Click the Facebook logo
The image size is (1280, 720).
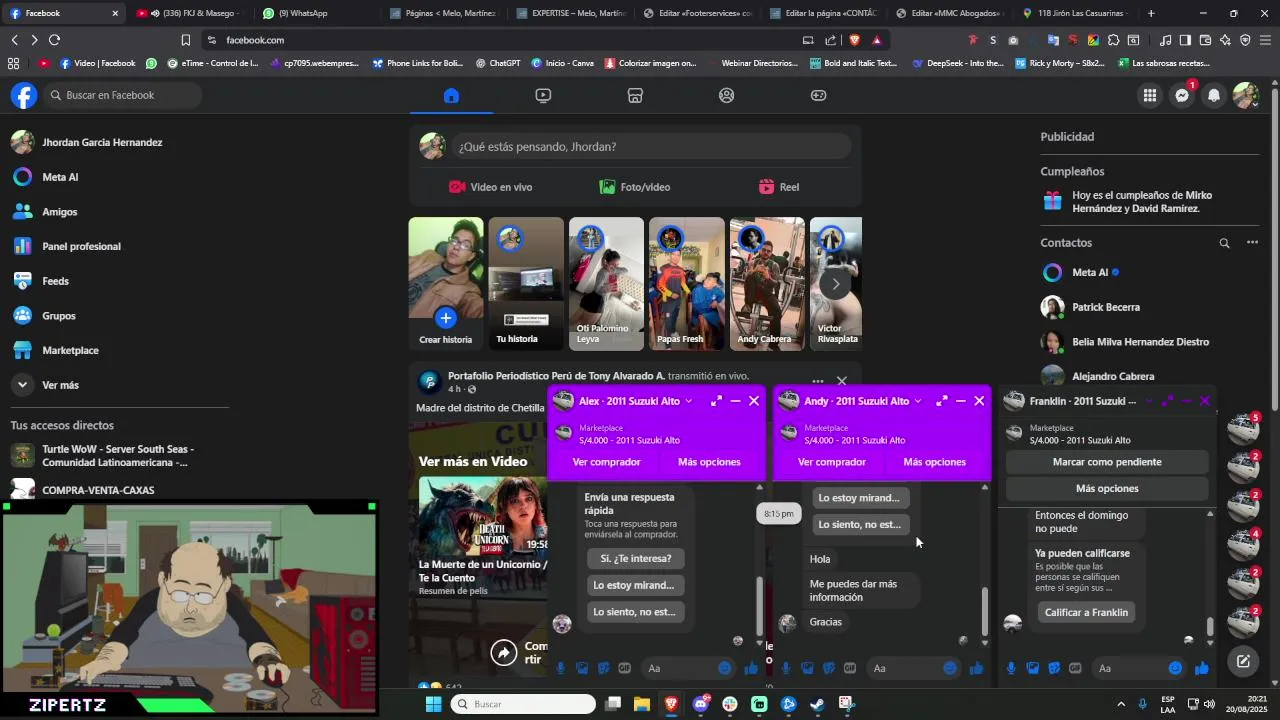(x=24, y=95)
